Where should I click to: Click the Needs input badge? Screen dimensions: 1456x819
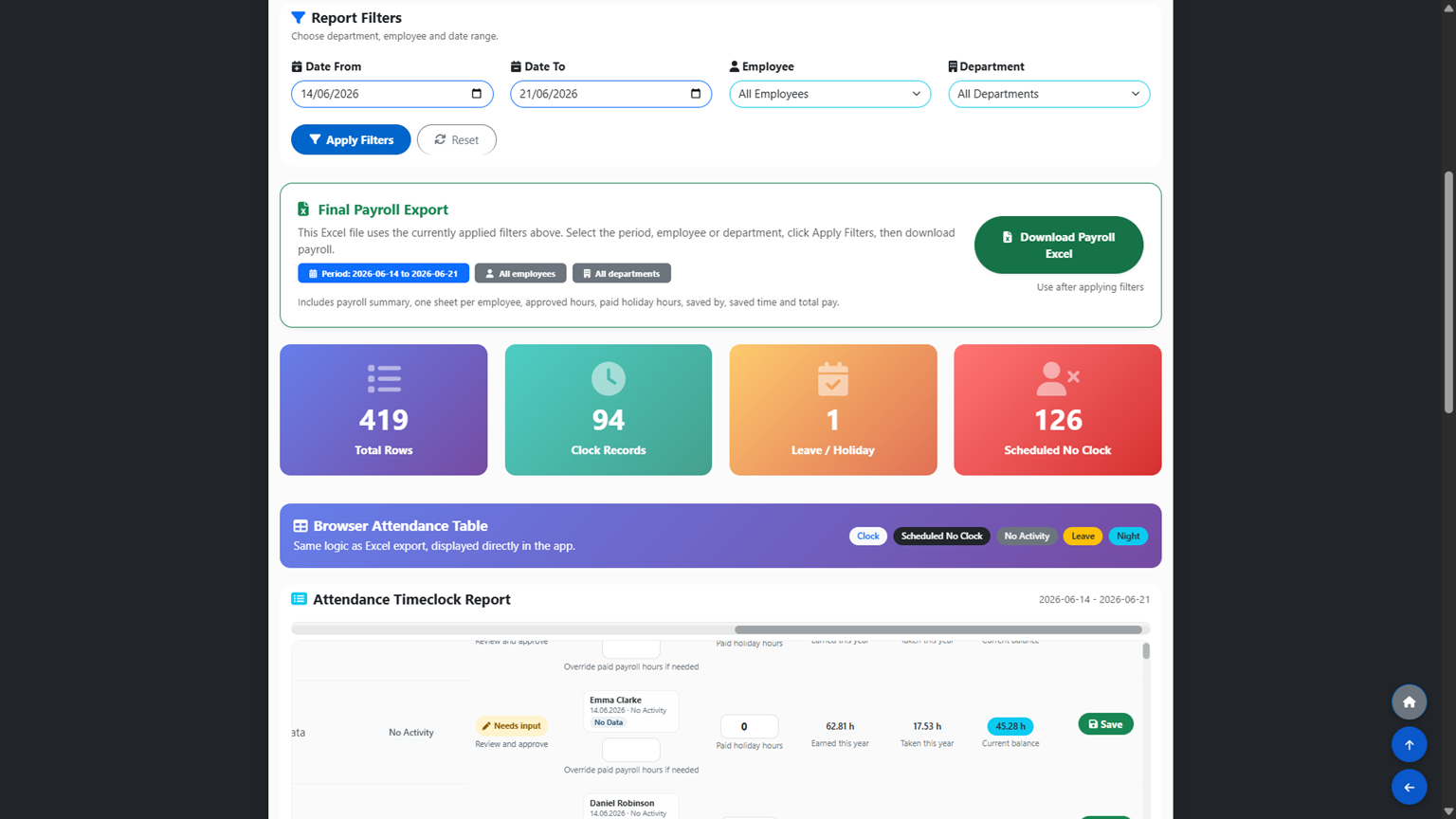click(512, 726)
